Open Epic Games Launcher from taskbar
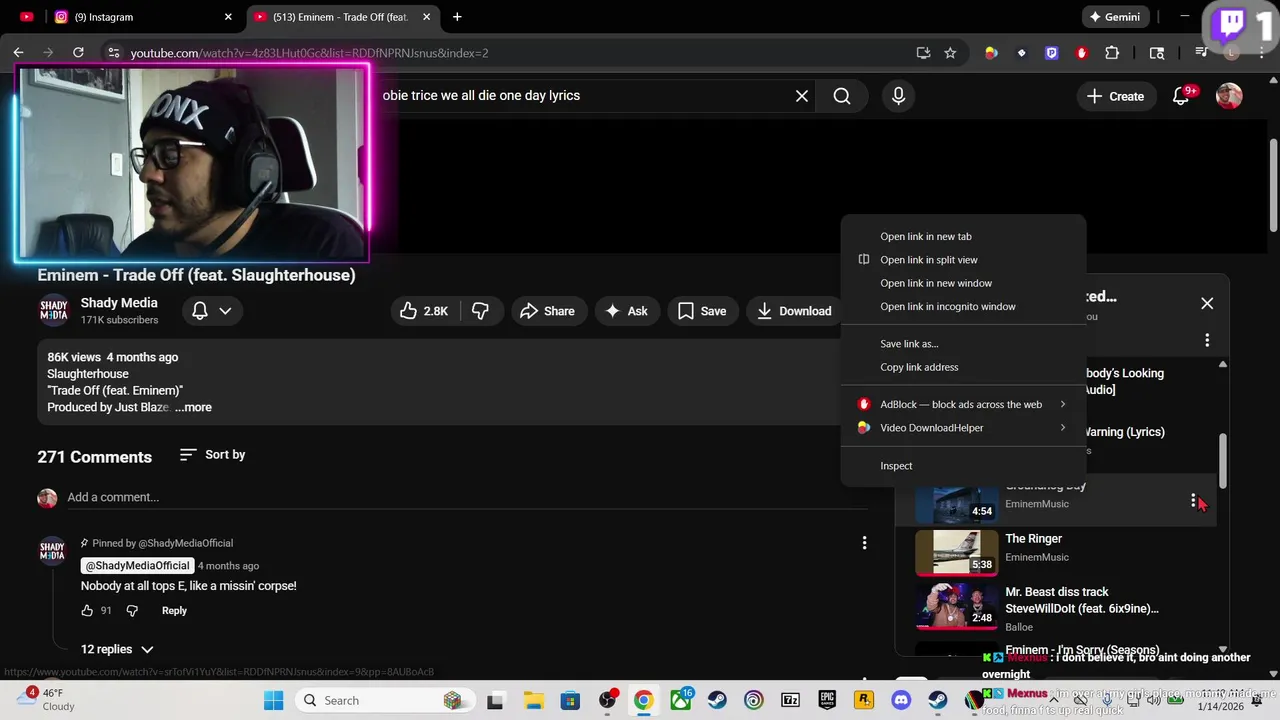 click(827, 700)
